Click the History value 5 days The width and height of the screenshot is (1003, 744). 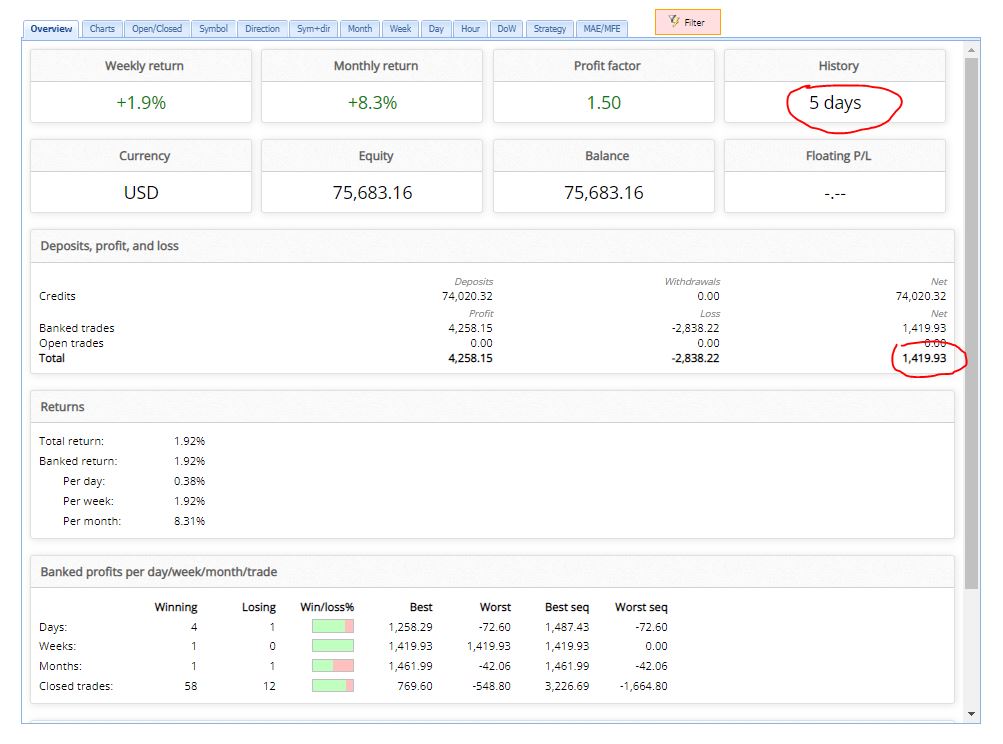tap(835, 102)
